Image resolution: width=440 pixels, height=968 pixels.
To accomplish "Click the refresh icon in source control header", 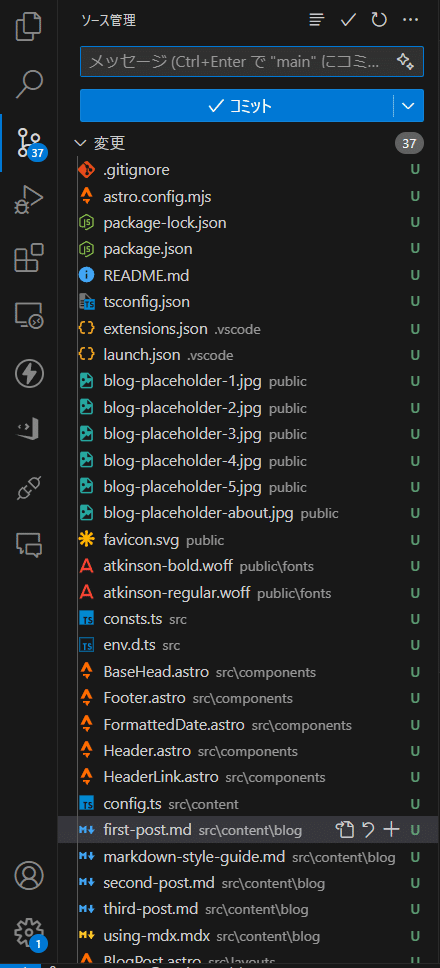I will click(379, 20).
